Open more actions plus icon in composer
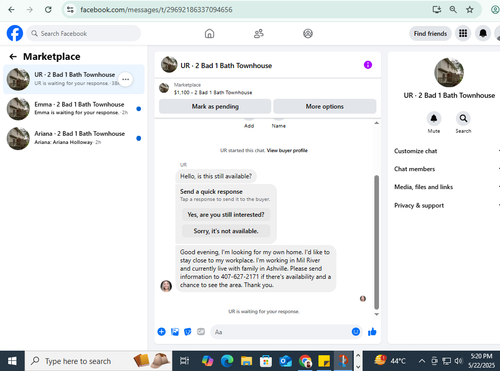500x371 pixels. coord(161,332)
